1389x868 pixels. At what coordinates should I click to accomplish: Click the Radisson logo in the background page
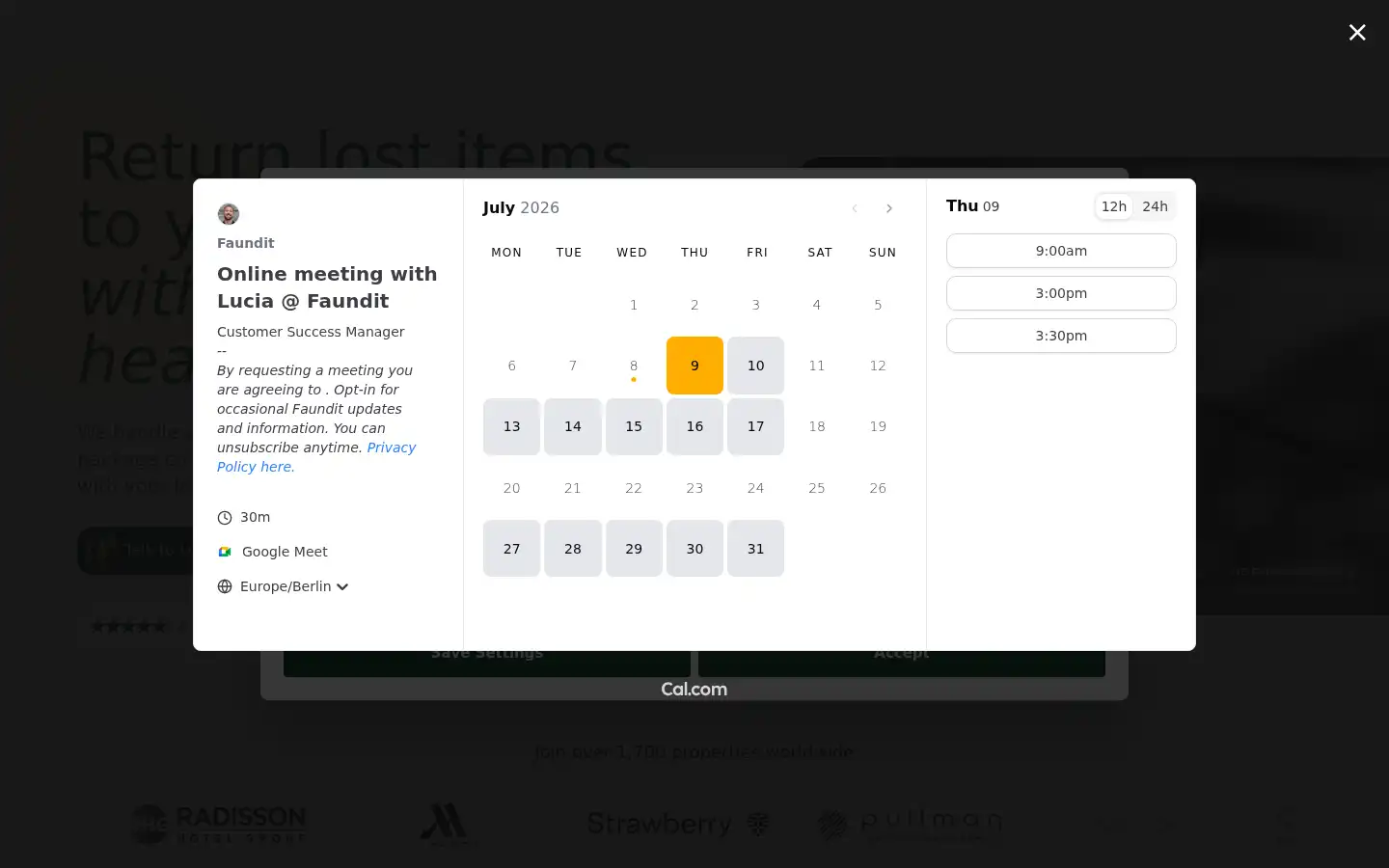click(219, 825)
